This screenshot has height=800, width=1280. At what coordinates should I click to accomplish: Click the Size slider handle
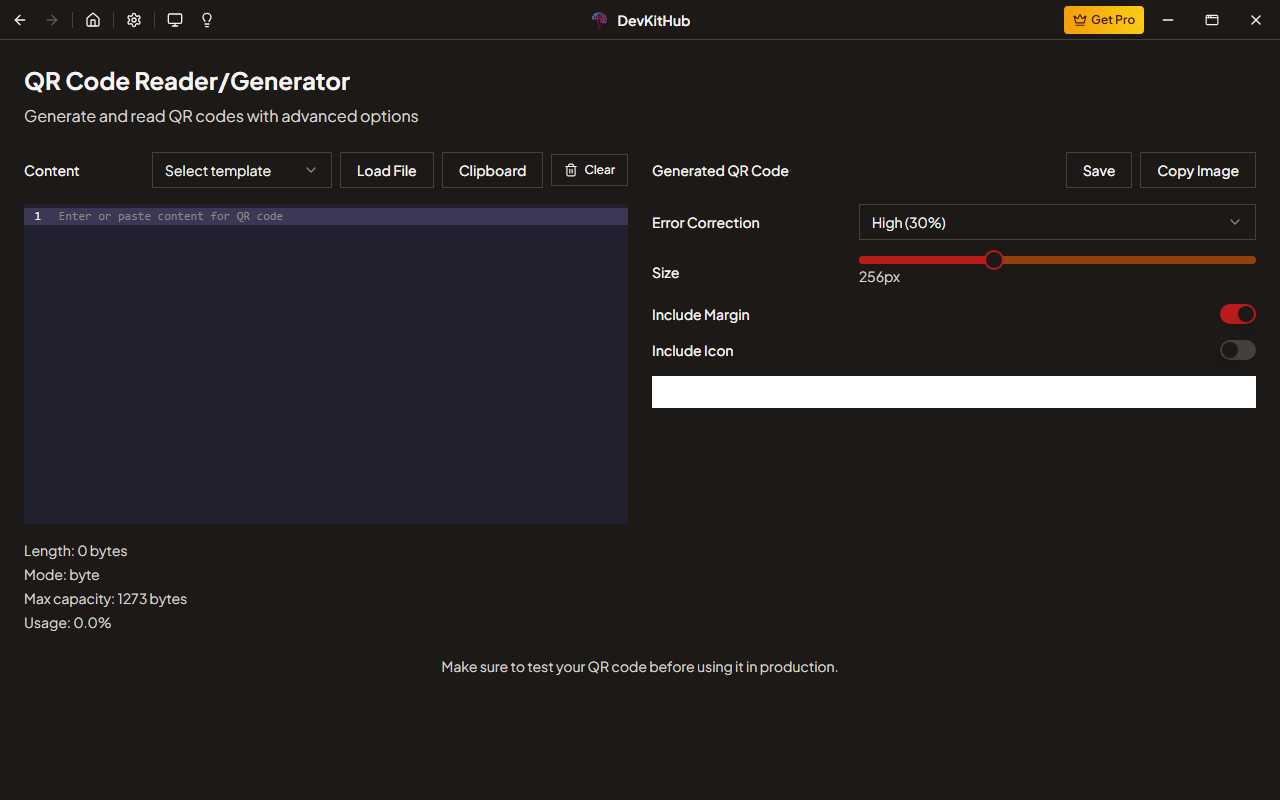(994, 260)
